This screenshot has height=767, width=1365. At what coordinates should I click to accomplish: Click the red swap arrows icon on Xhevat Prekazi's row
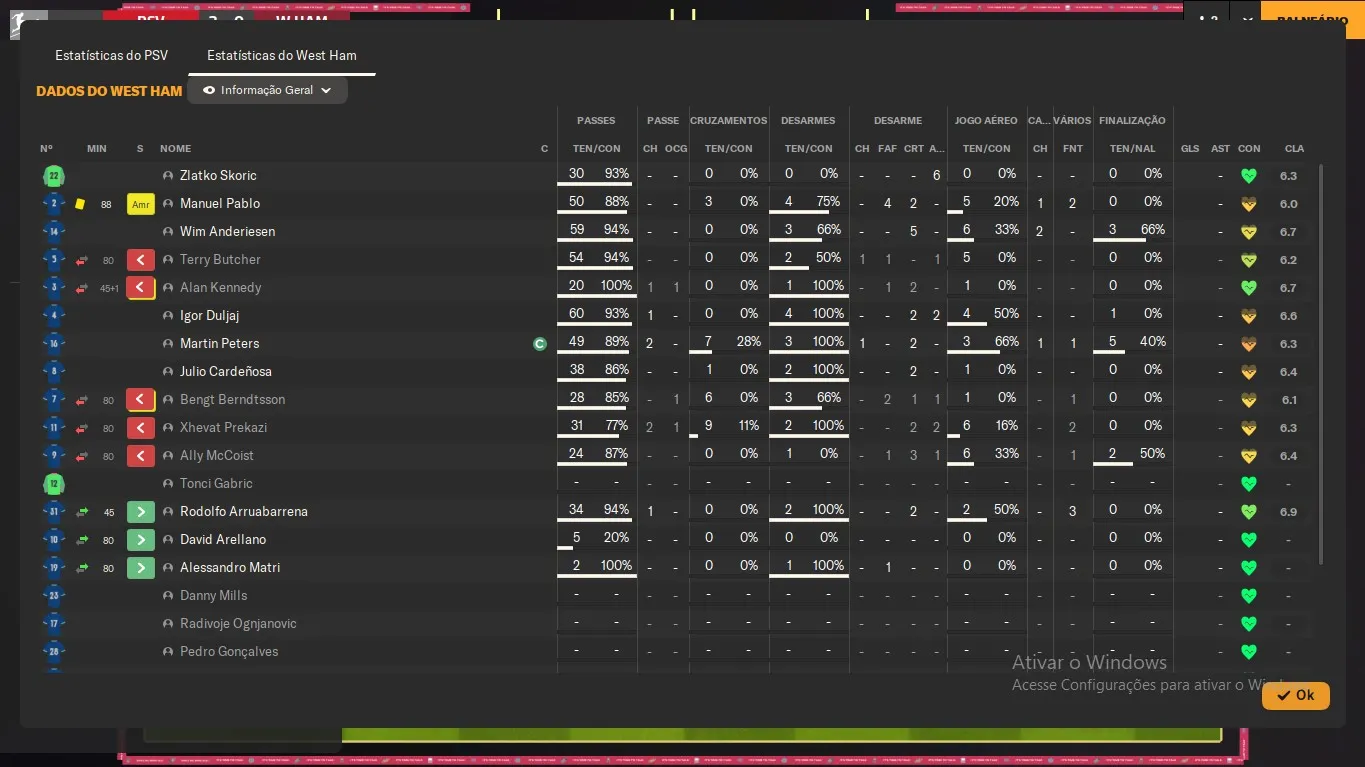[82, 428]
